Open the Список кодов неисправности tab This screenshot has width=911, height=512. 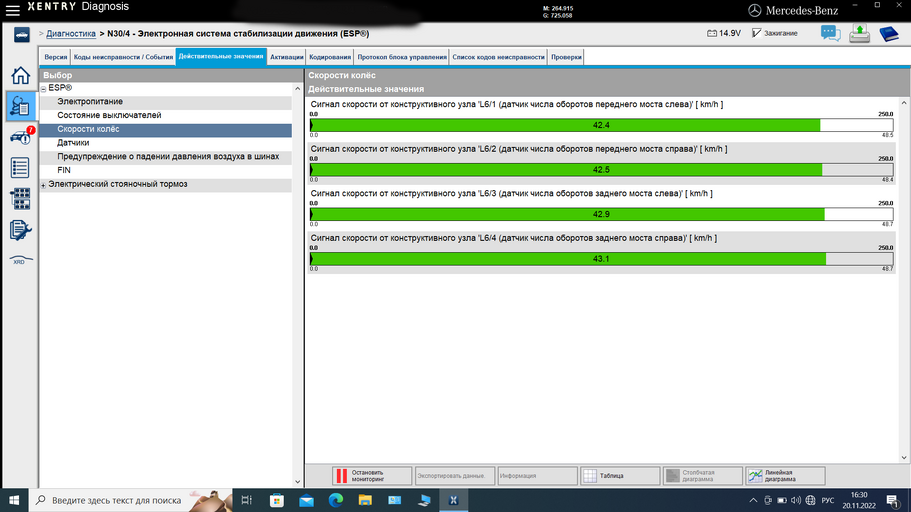(498, 57)
